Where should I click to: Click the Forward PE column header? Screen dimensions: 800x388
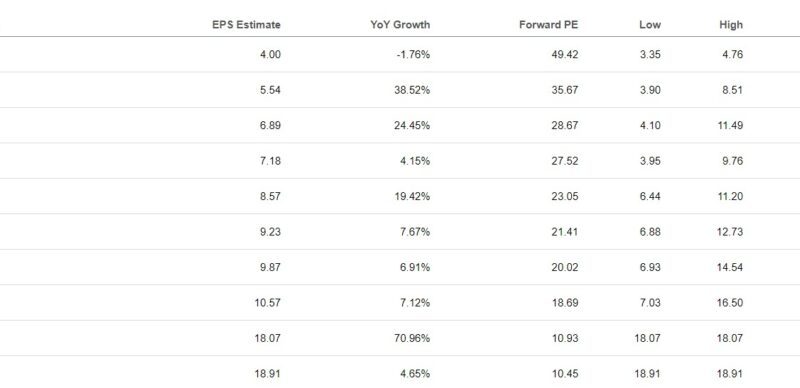coord(548,25)
